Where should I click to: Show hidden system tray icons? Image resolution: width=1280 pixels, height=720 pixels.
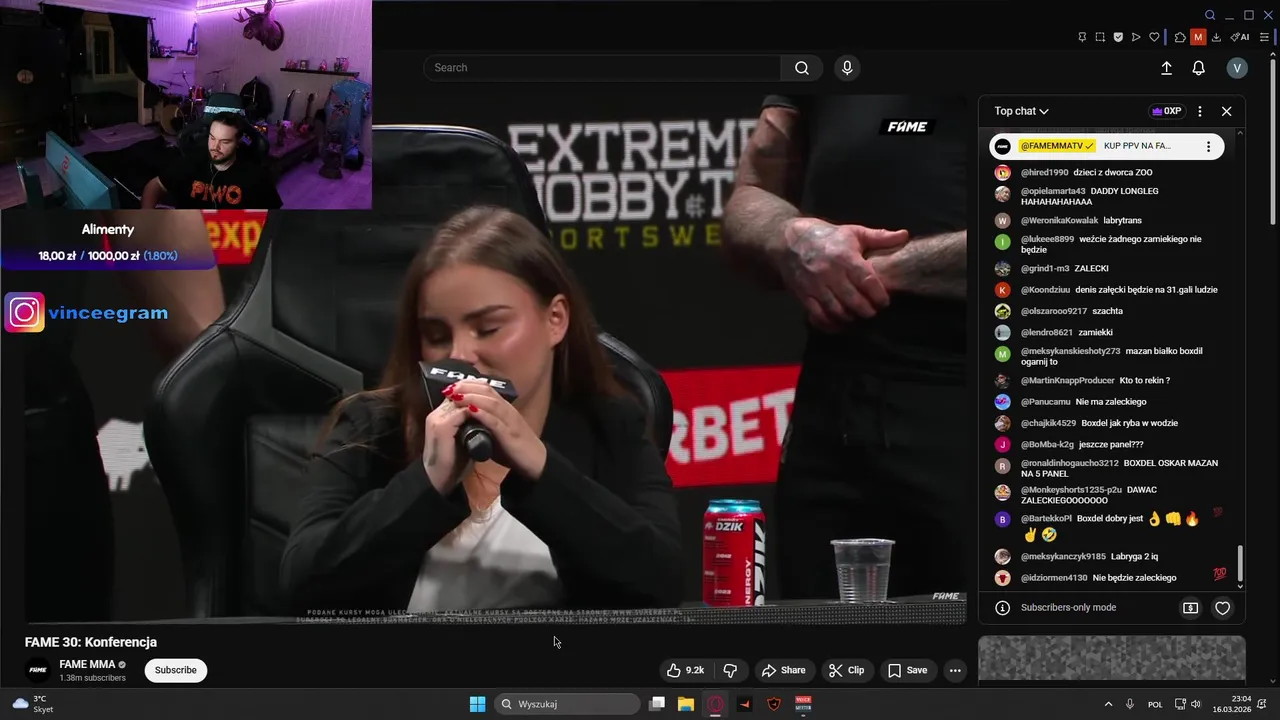[x=1108, y=704]
